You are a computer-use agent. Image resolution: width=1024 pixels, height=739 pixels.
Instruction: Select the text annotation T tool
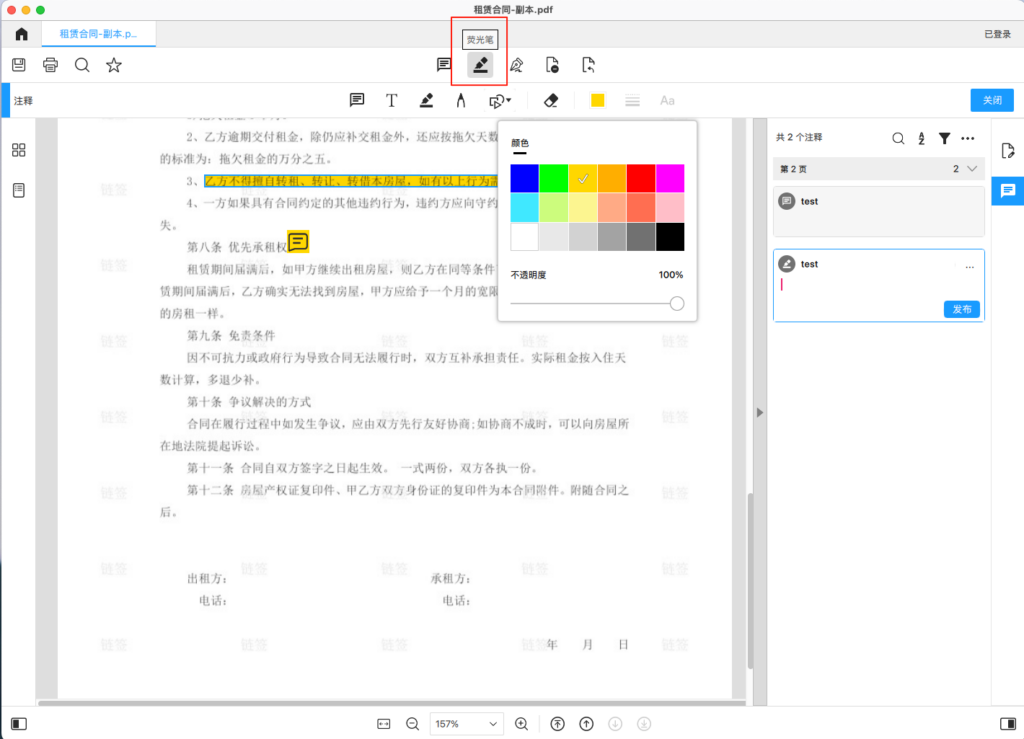[392, 100]
